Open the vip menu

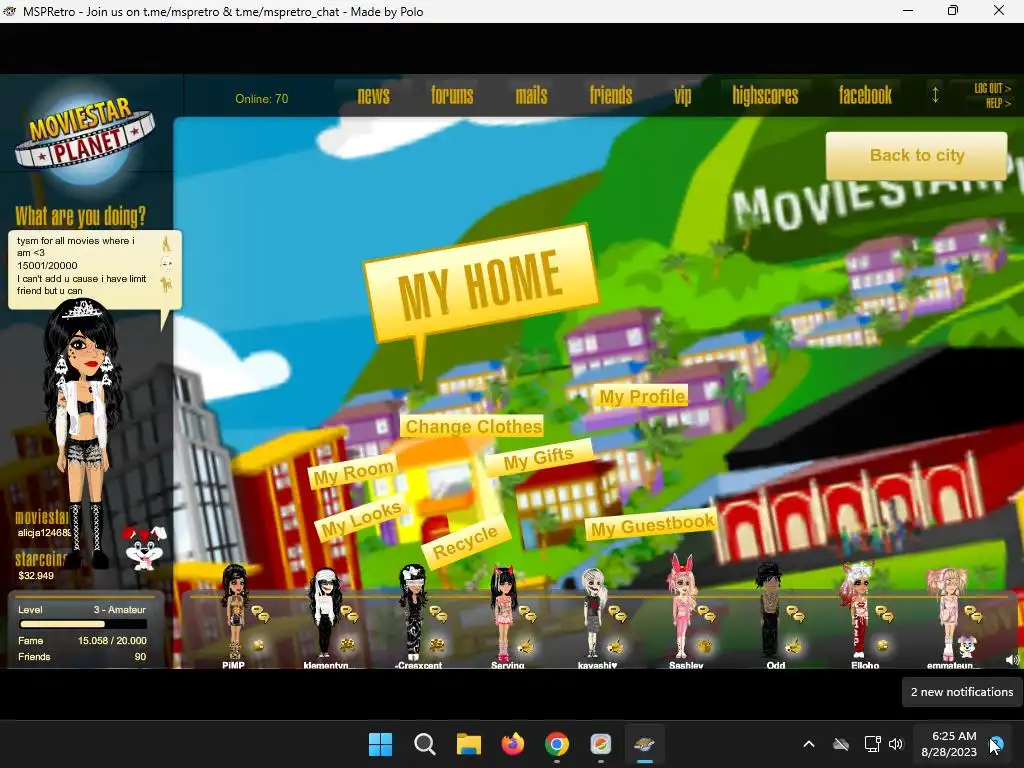pyautogui.click(x=682, y=96)
